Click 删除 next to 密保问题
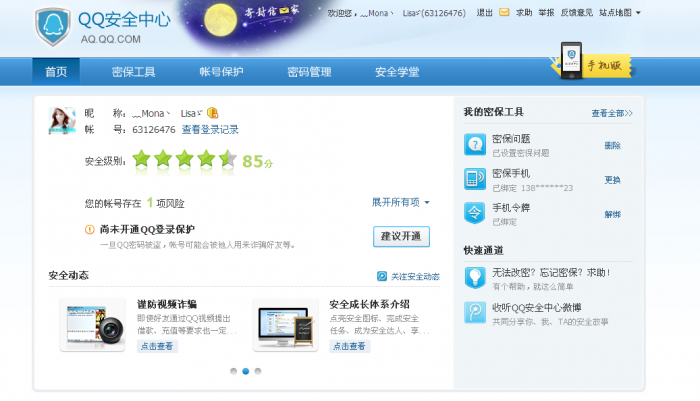The width and height of the screenshot is (700, 401). [612, 145]
